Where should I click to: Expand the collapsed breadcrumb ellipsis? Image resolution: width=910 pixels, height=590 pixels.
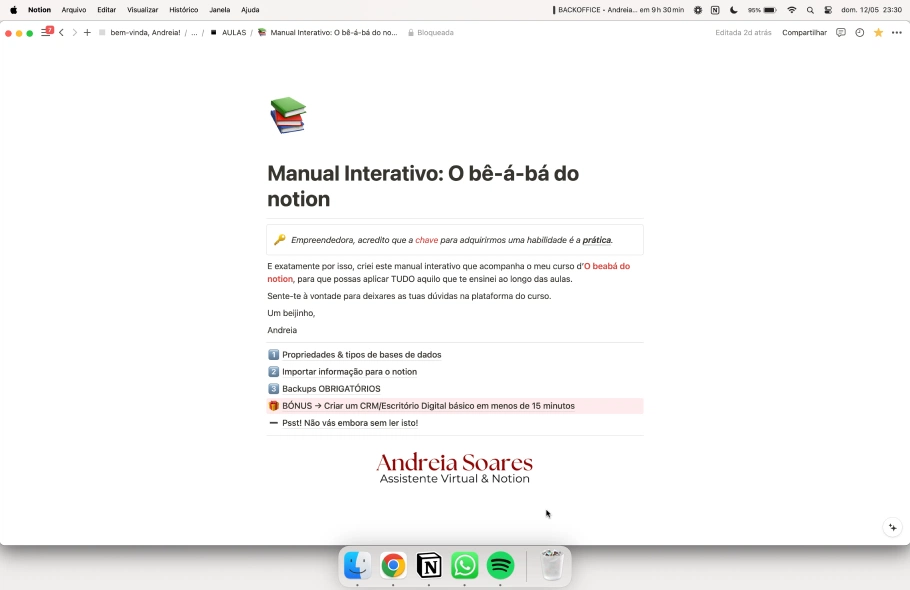pos(194,33)
